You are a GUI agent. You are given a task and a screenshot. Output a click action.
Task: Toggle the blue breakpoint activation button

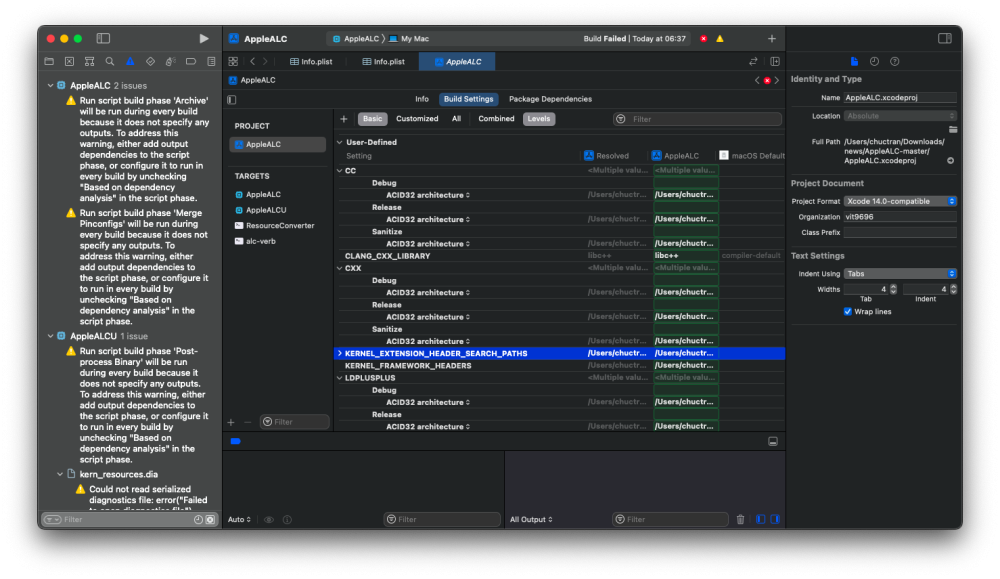point(235,441)
